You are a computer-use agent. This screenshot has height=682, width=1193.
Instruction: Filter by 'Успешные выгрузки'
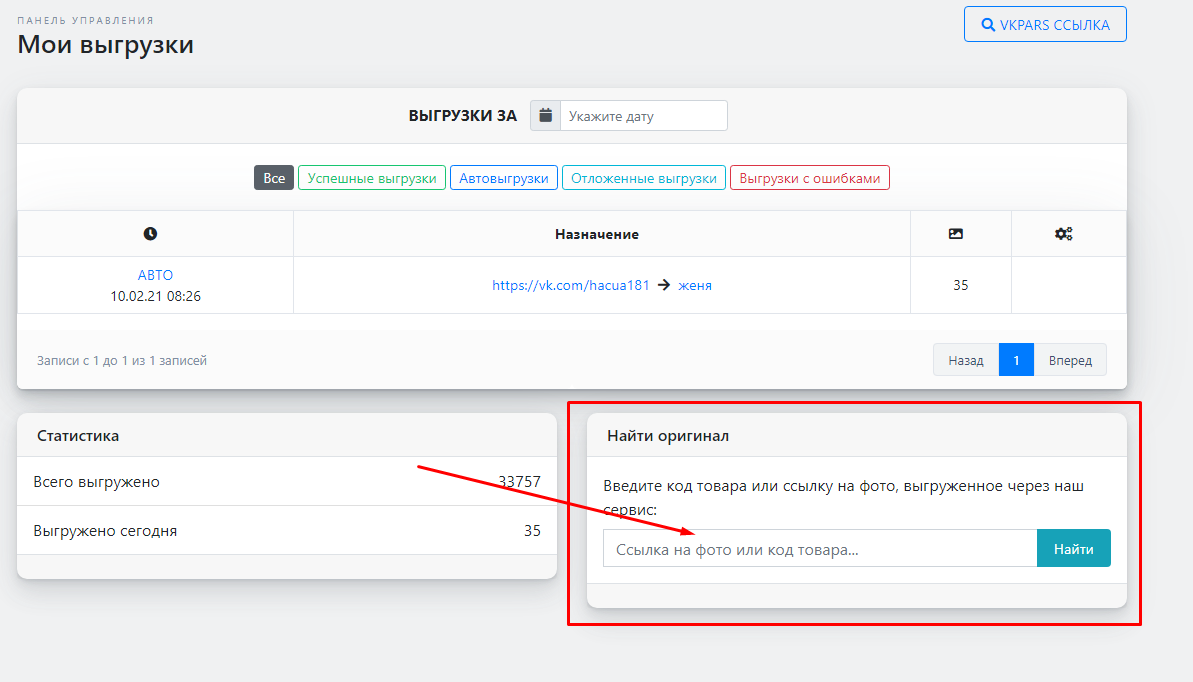[x=372, y=178]
